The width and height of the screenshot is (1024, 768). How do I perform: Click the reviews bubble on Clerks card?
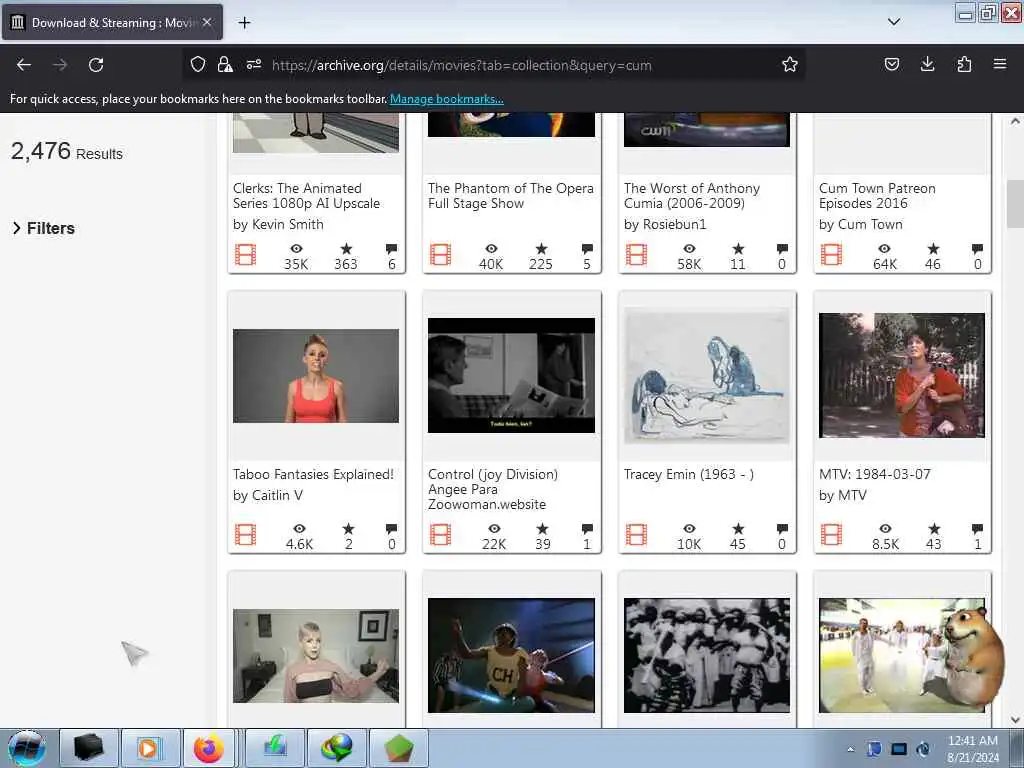391,249
